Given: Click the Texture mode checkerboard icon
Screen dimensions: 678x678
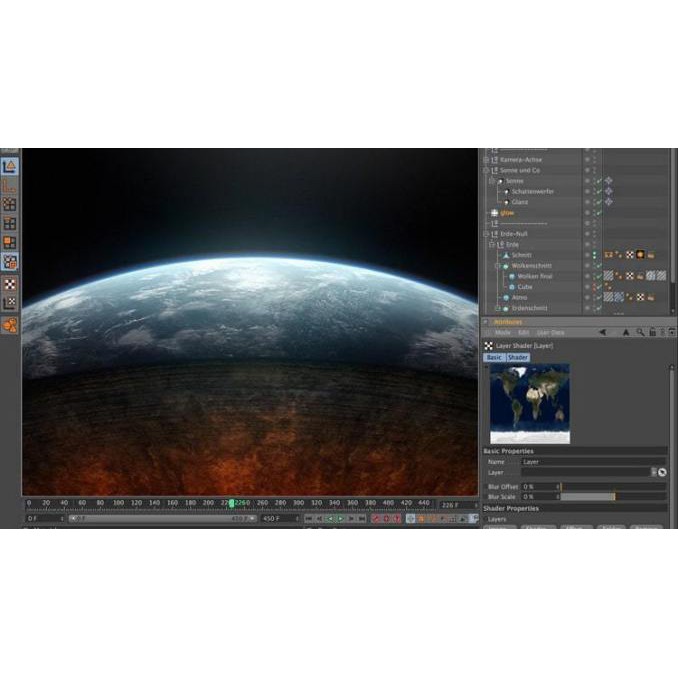Looking at the screenshot, I should point(10,283).
